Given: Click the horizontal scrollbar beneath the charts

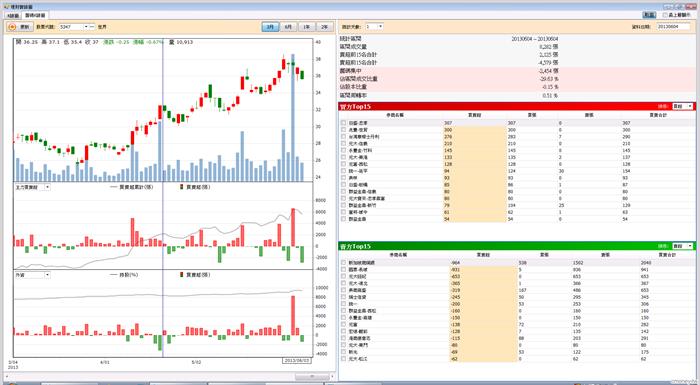Looking at the screenshot, I should [170, 377].
